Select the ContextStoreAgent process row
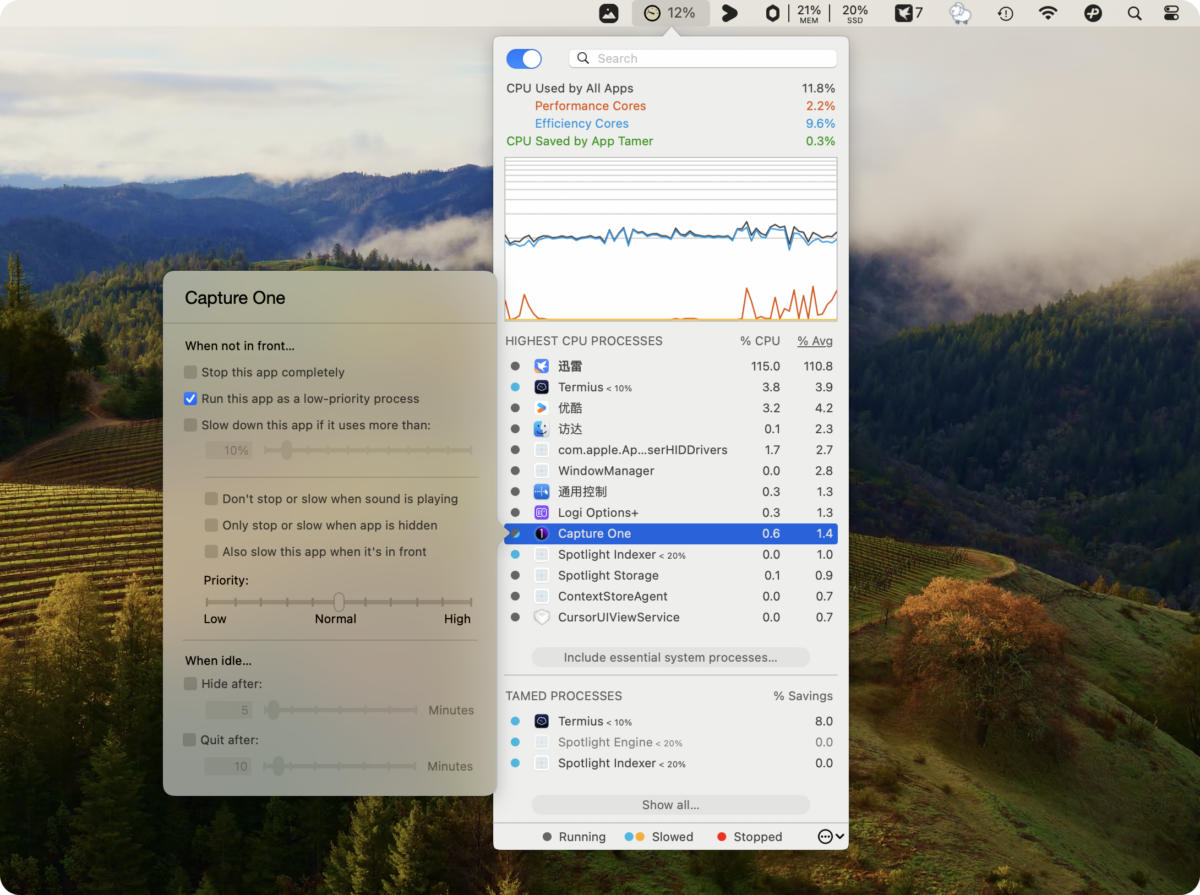 point(671,596)
